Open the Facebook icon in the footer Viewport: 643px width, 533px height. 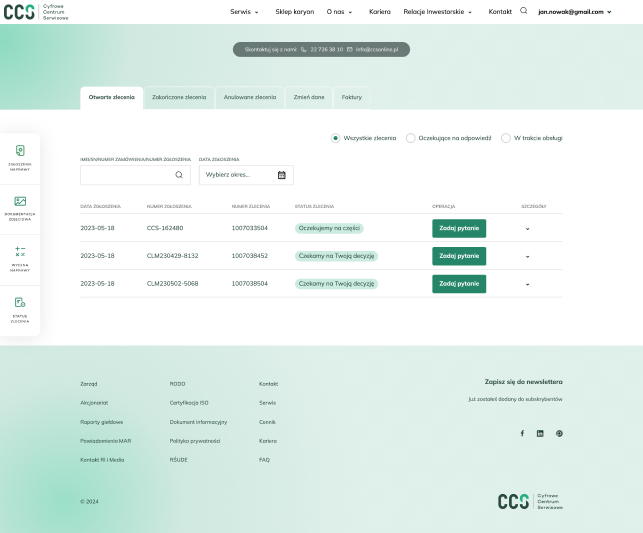[x=522, y=433]
